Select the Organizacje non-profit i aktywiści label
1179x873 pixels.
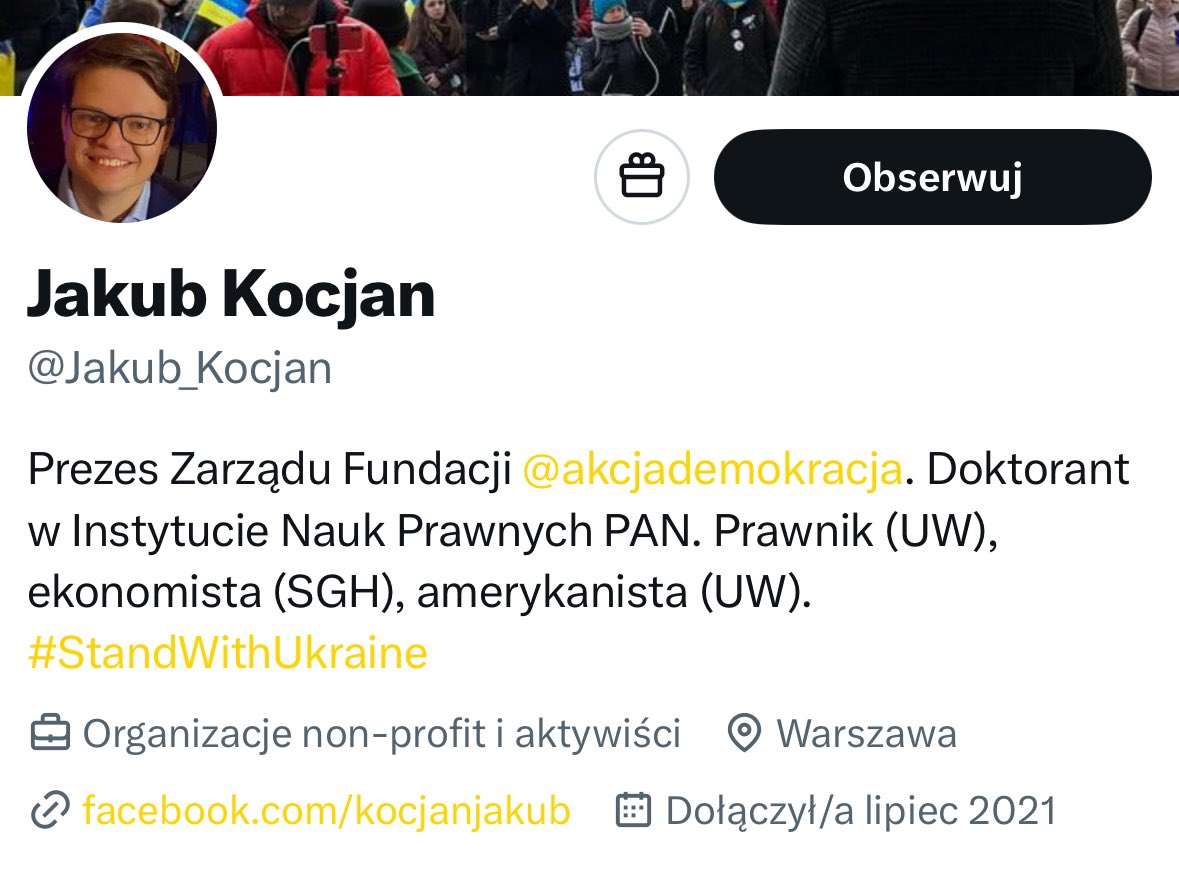[x=382, y=734]
